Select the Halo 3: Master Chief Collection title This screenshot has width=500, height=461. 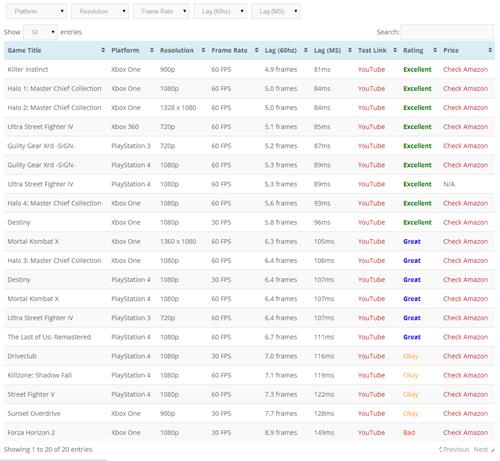click(54, 260)
